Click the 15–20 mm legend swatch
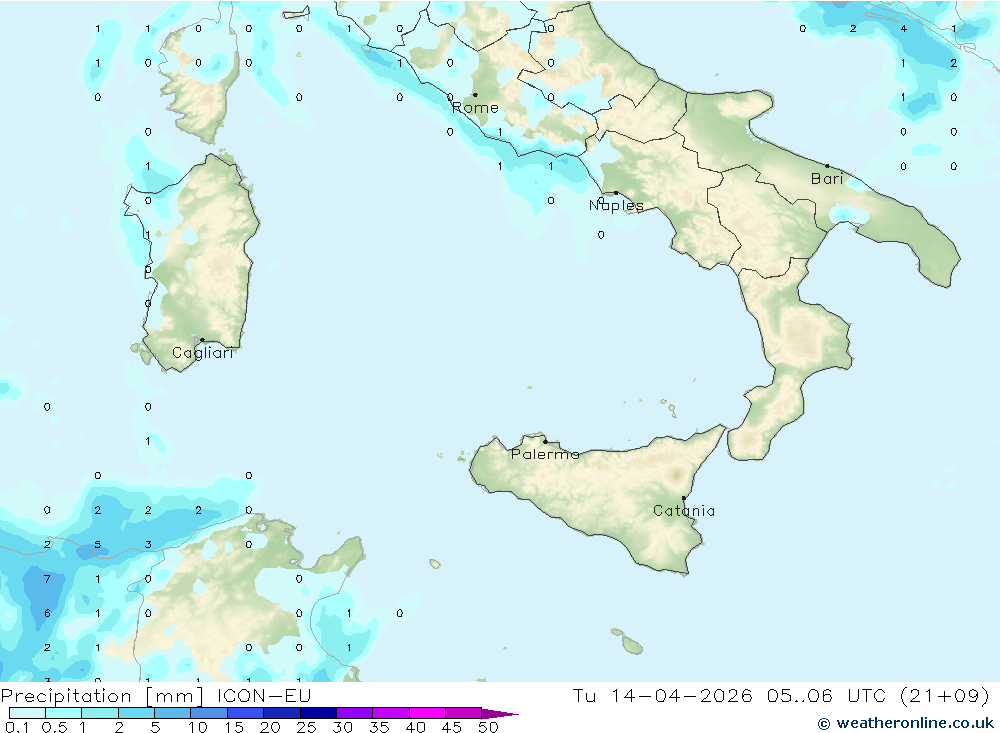 tap(246, 713)
